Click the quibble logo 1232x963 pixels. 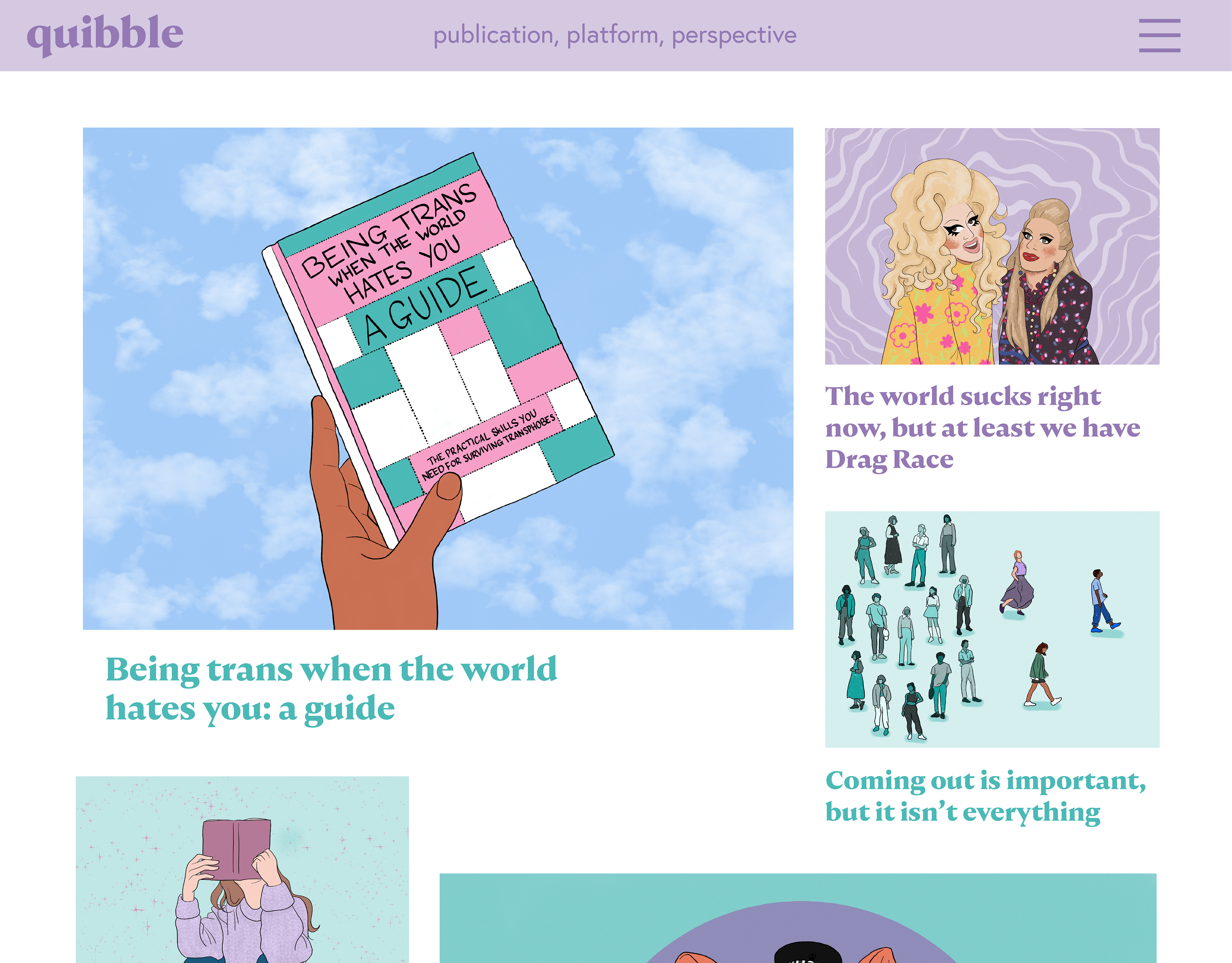coord(105,35)
